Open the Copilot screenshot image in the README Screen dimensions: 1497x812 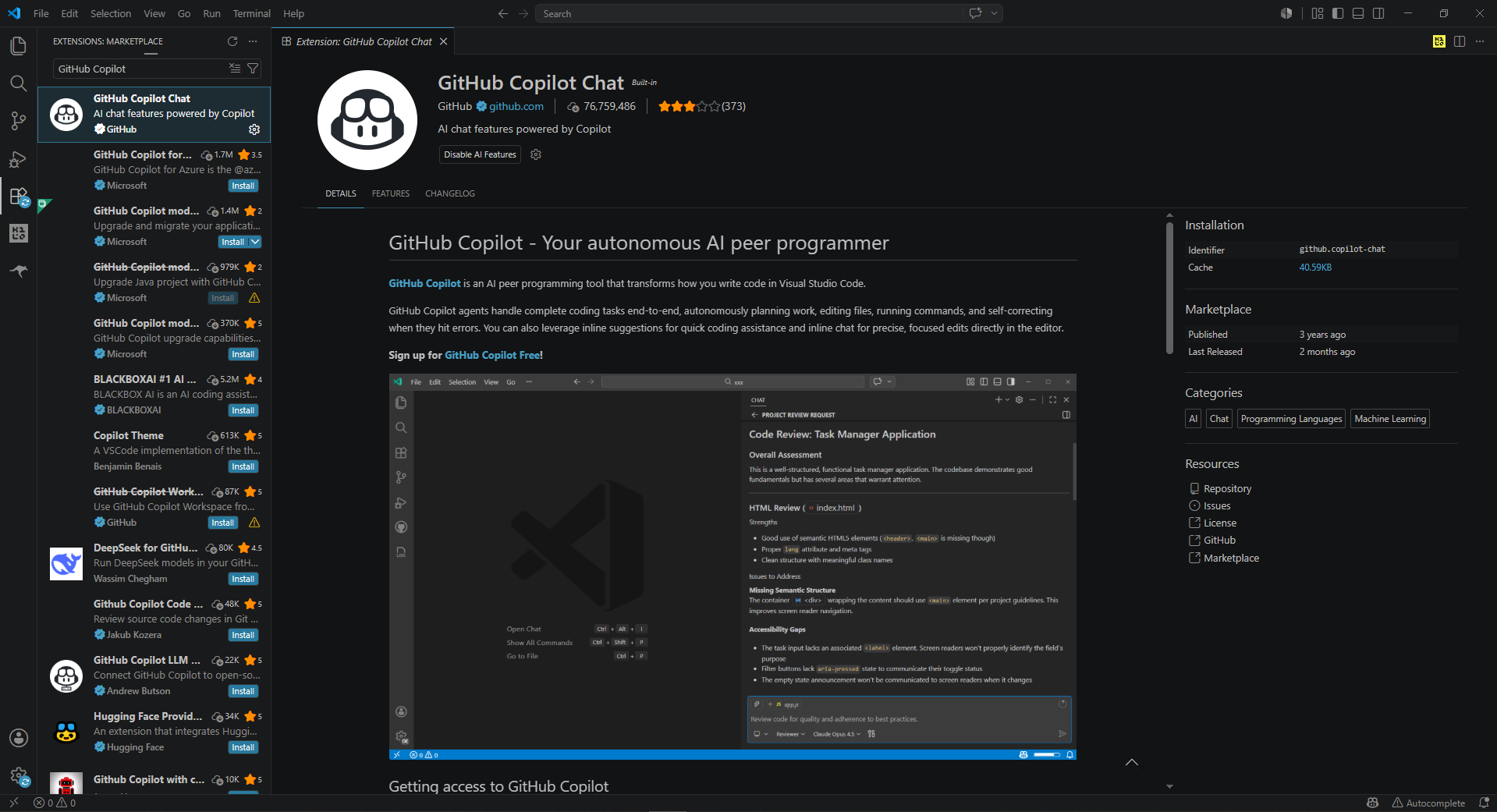[x=733, y=567]
